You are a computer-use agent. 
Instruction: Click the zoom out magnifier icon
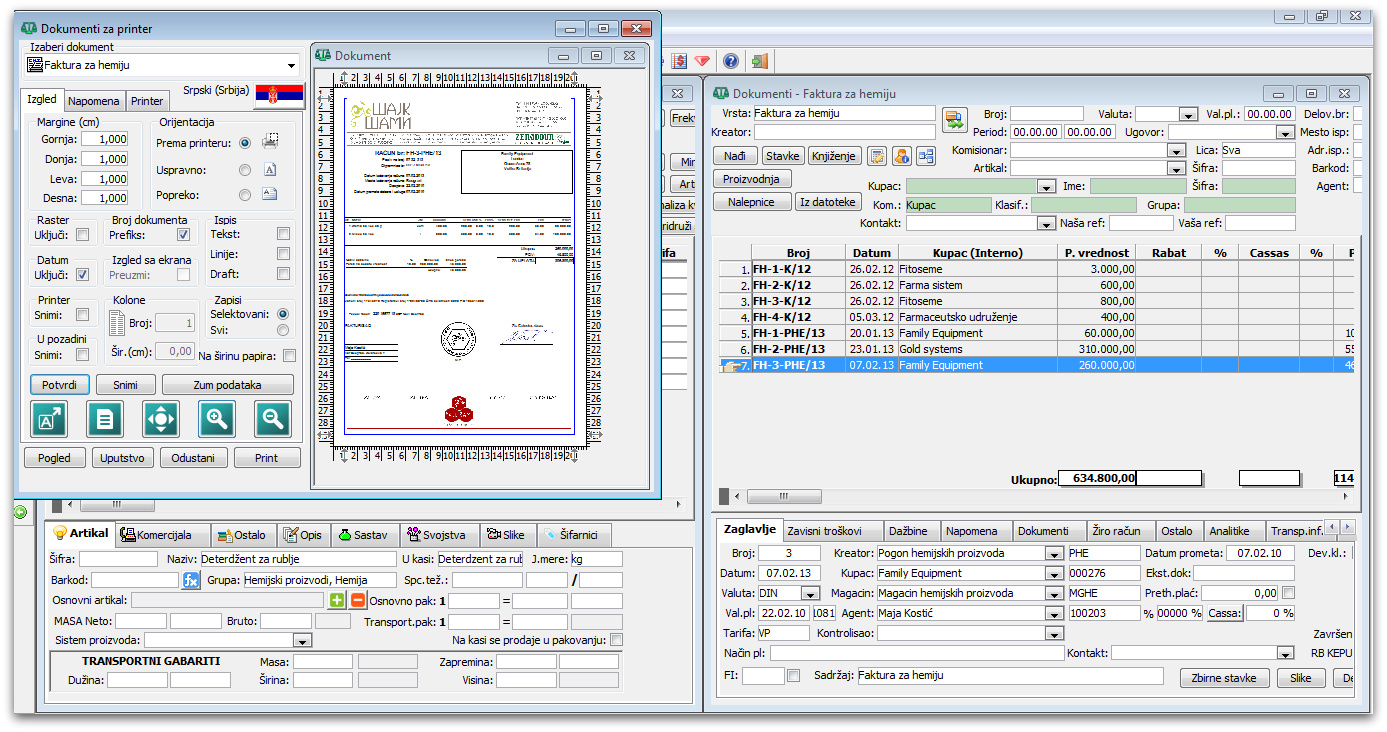coord(272,420)
